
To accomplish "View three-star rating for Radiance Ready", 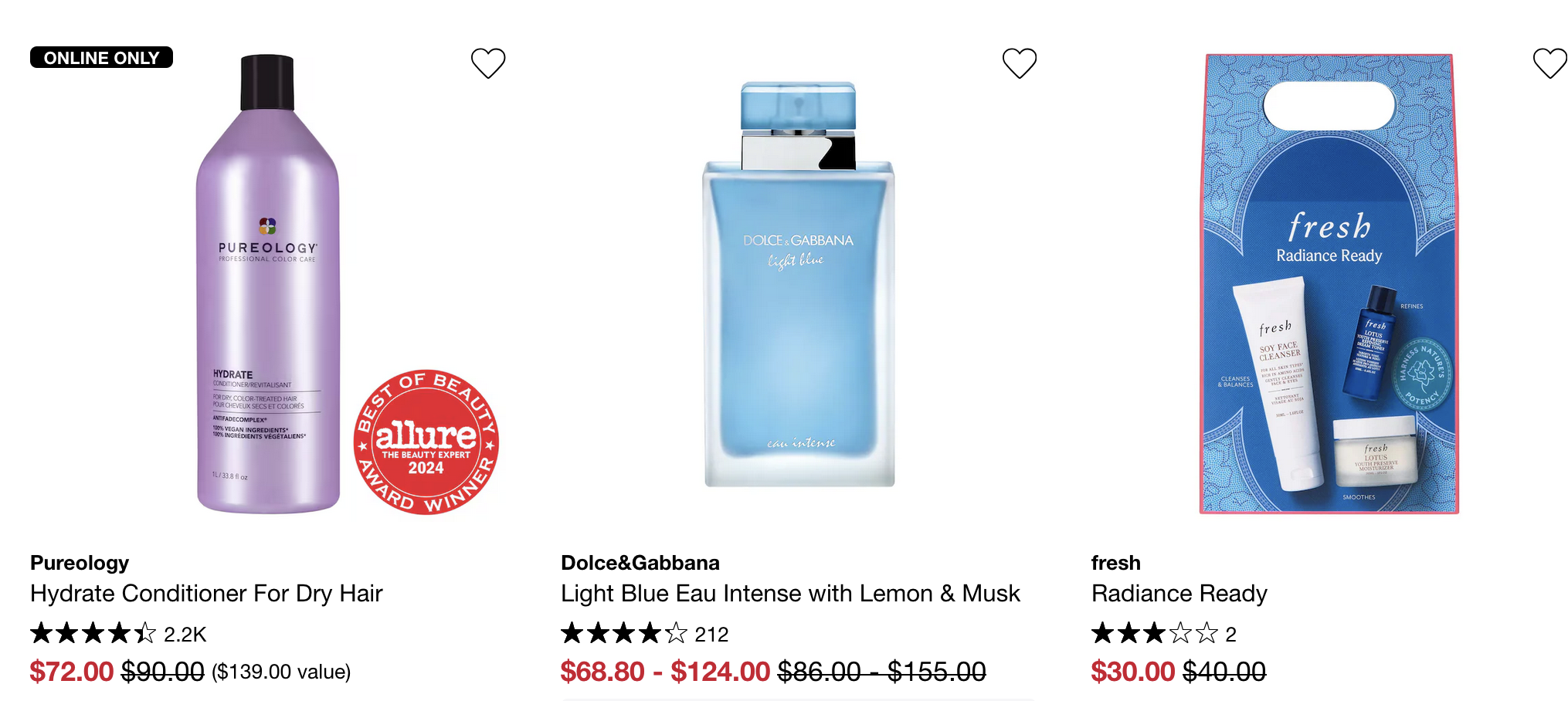I will tap(1154, 634).
